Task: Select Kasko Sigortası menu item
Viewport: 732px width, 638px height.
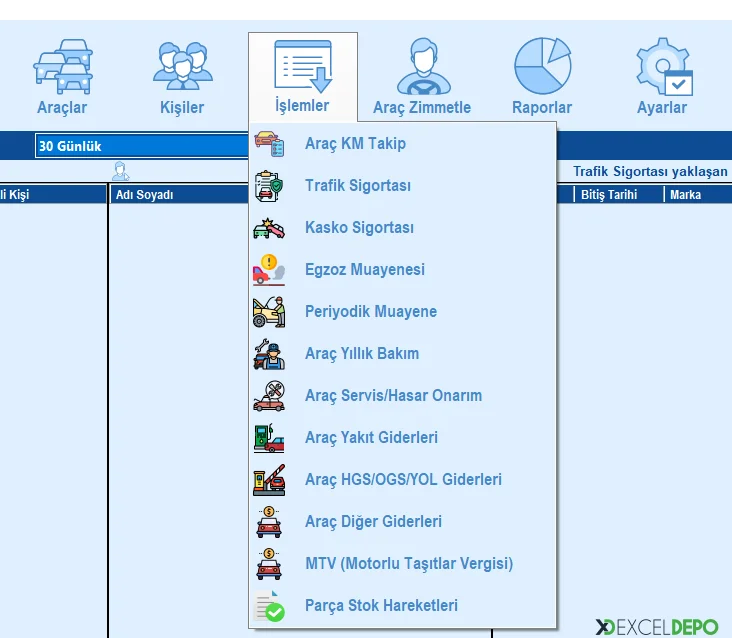Action: click(359, 228)
